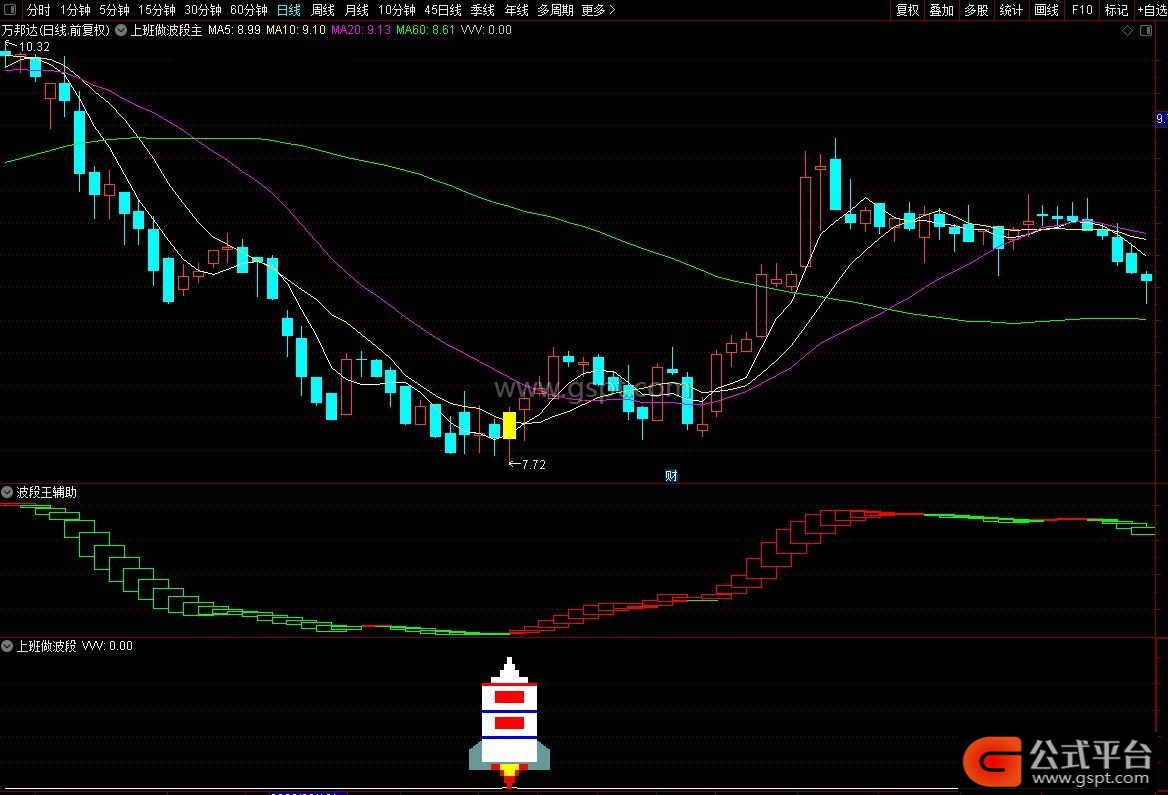This screenshot has height=795, width=1168.
Task: Switch to the 季线 quarterly chart
Action: (x=483, y=10)
